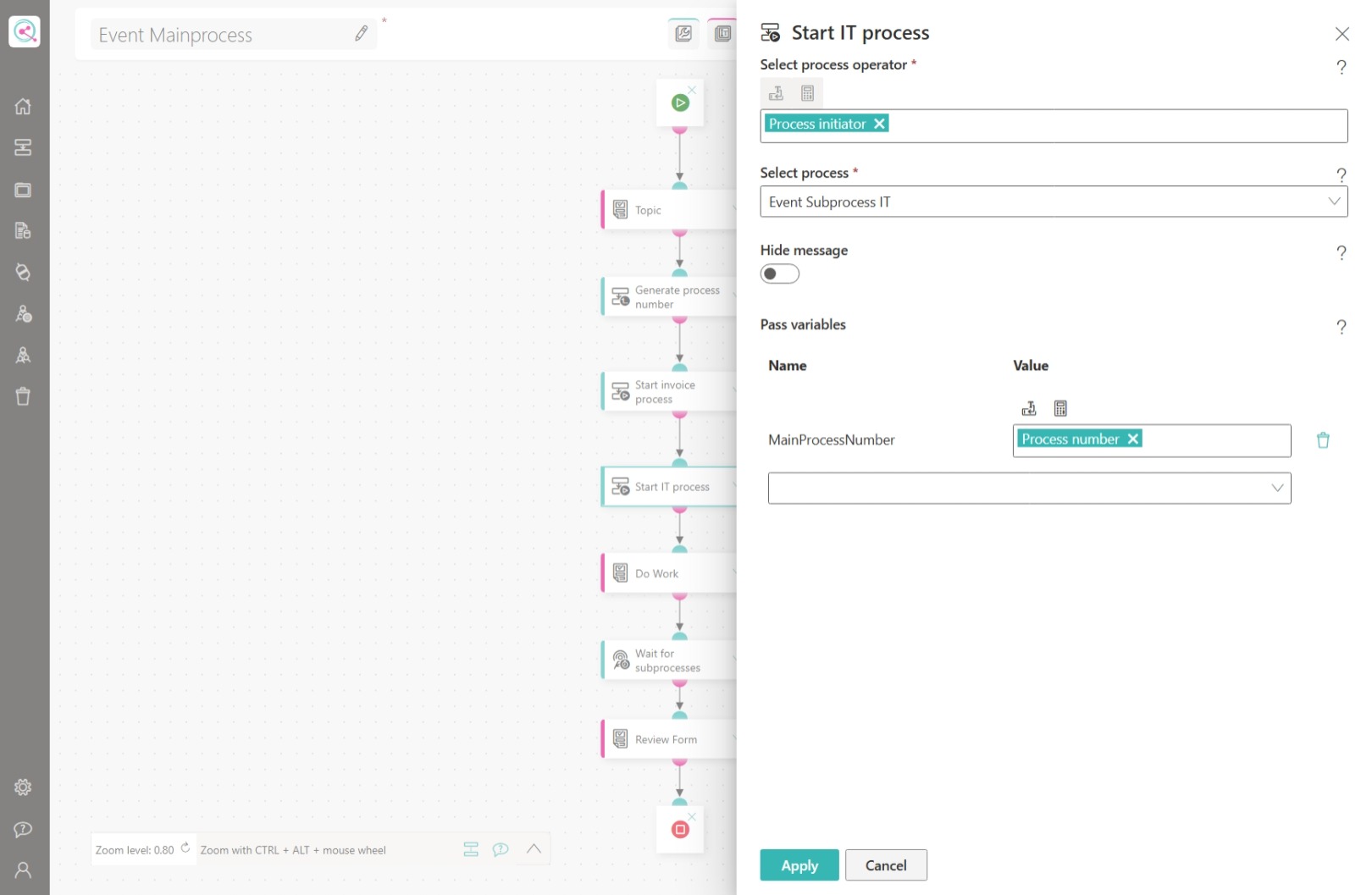The image size is (1372, 895).
Task: Click the layout icon in the bottom zoom bar
Action: pos(471,849)
